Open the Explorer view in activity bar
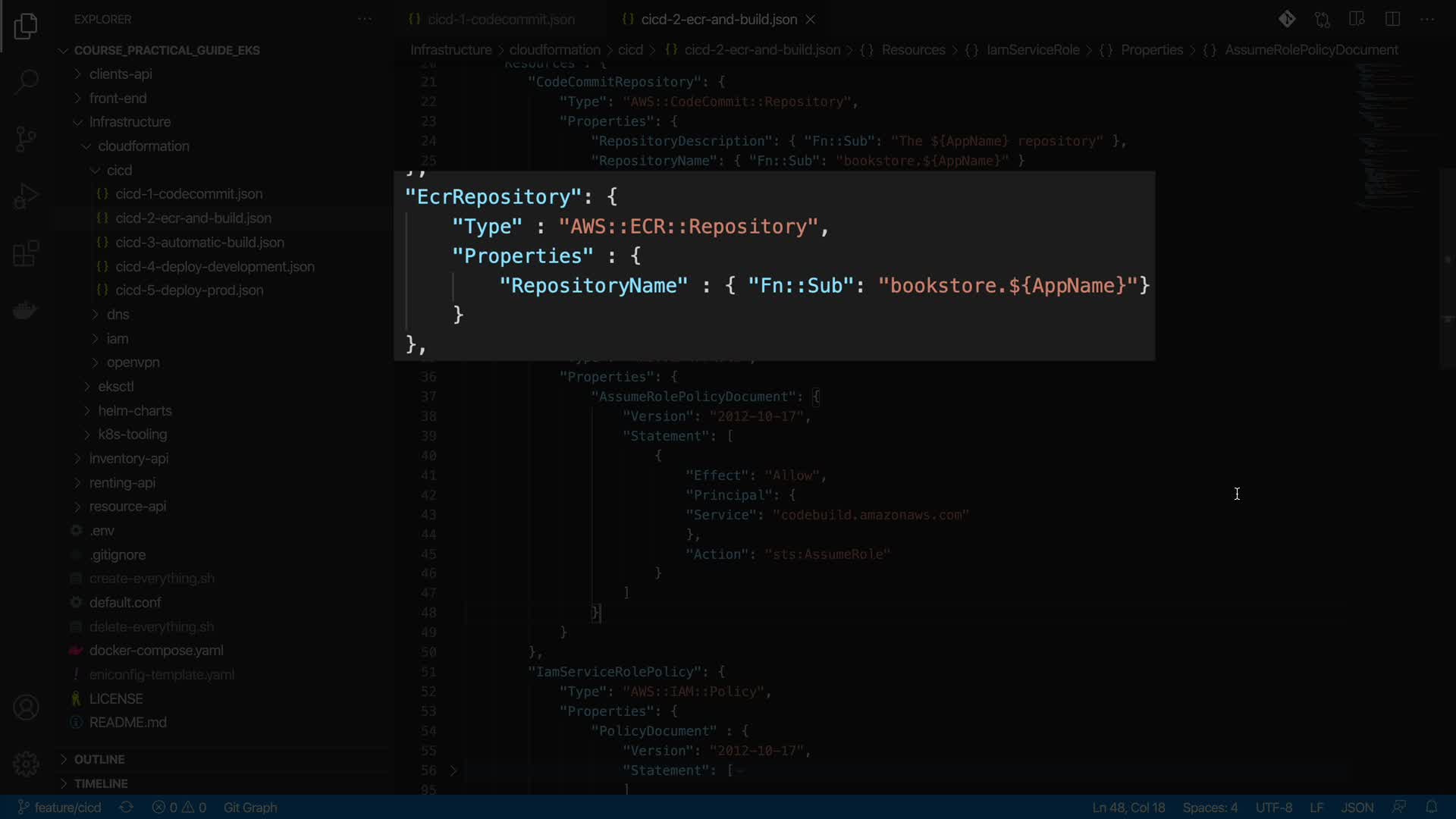Image resolution: width=1456 pixels, height=819 pixels. click(26, 27)
